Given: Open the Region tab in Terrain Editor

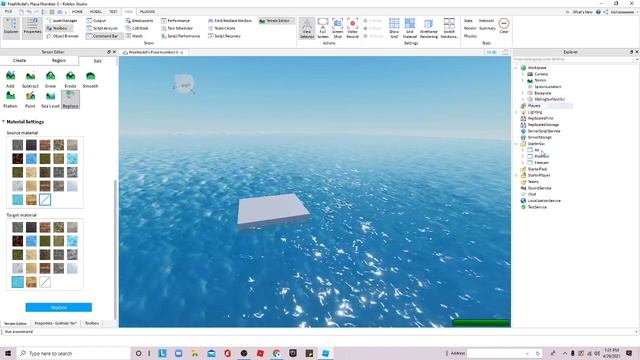Looking at the screenshot, I should pos(59,60).
